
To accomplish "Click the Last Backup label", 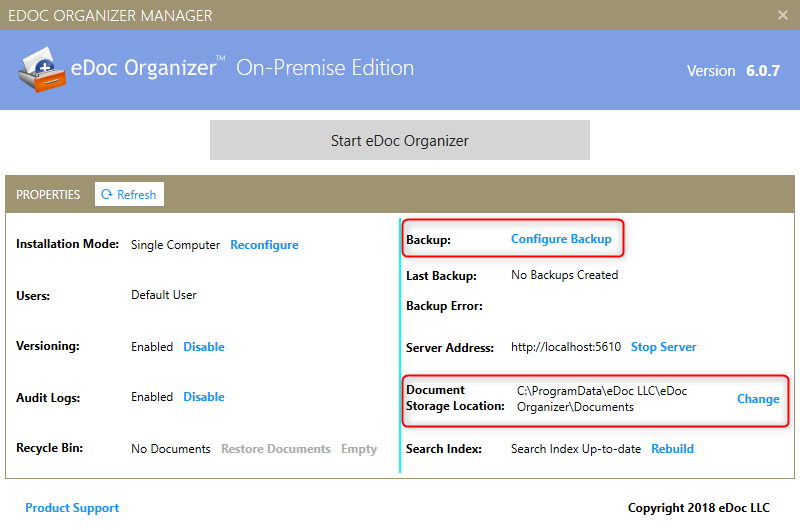I will pyautogui.click(x=441, y=276).
